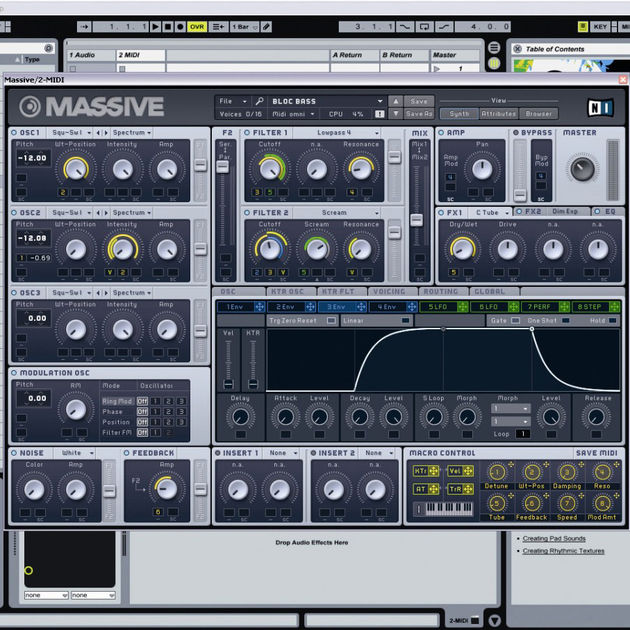Screen dimensions: 630x630
Task: Toggle BYPASS on/off indicator
Action: click(x=516, y=132)
